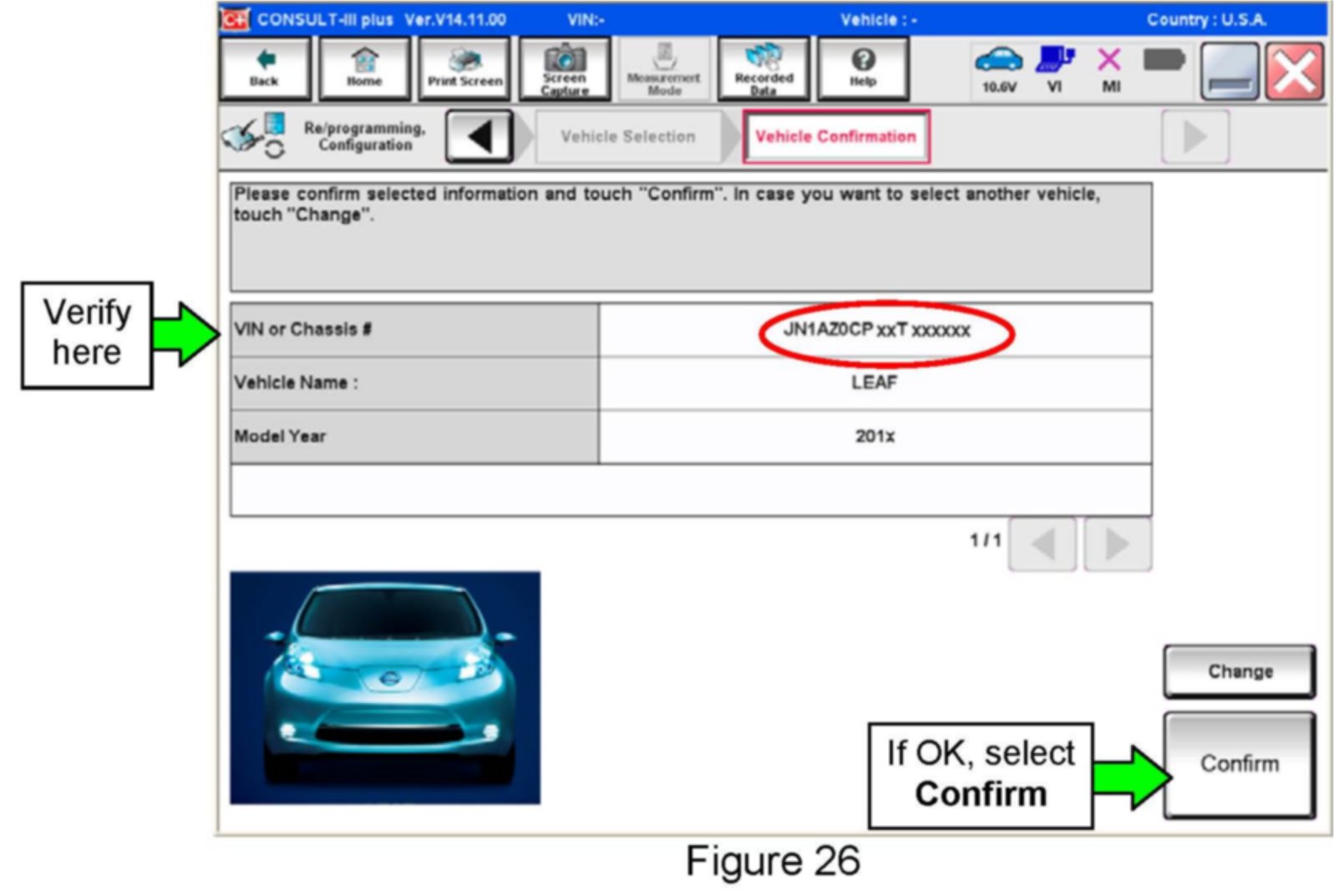This screenshot has width=1334, height=896.
Task: Click the Nissan LEAF vehicle image
Action: 385,687
